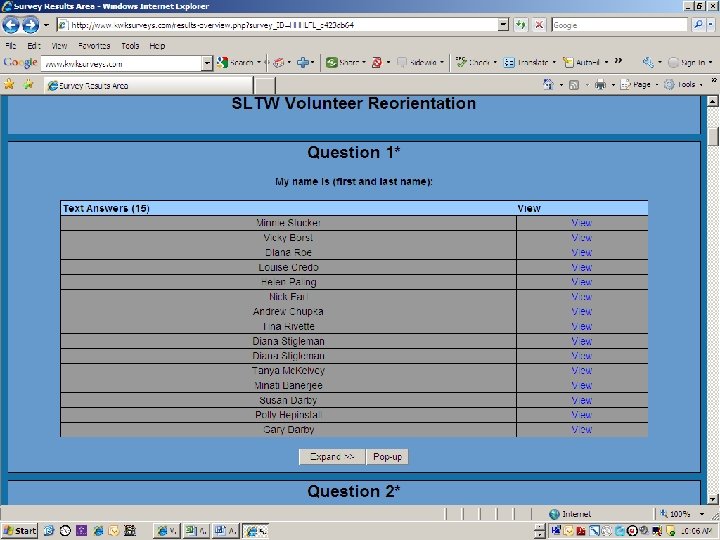This screenshot has width=720, height=540.
Task: Click the blue plus Bookmarks icon on Google Toolbar
Action: coord(303,62)
